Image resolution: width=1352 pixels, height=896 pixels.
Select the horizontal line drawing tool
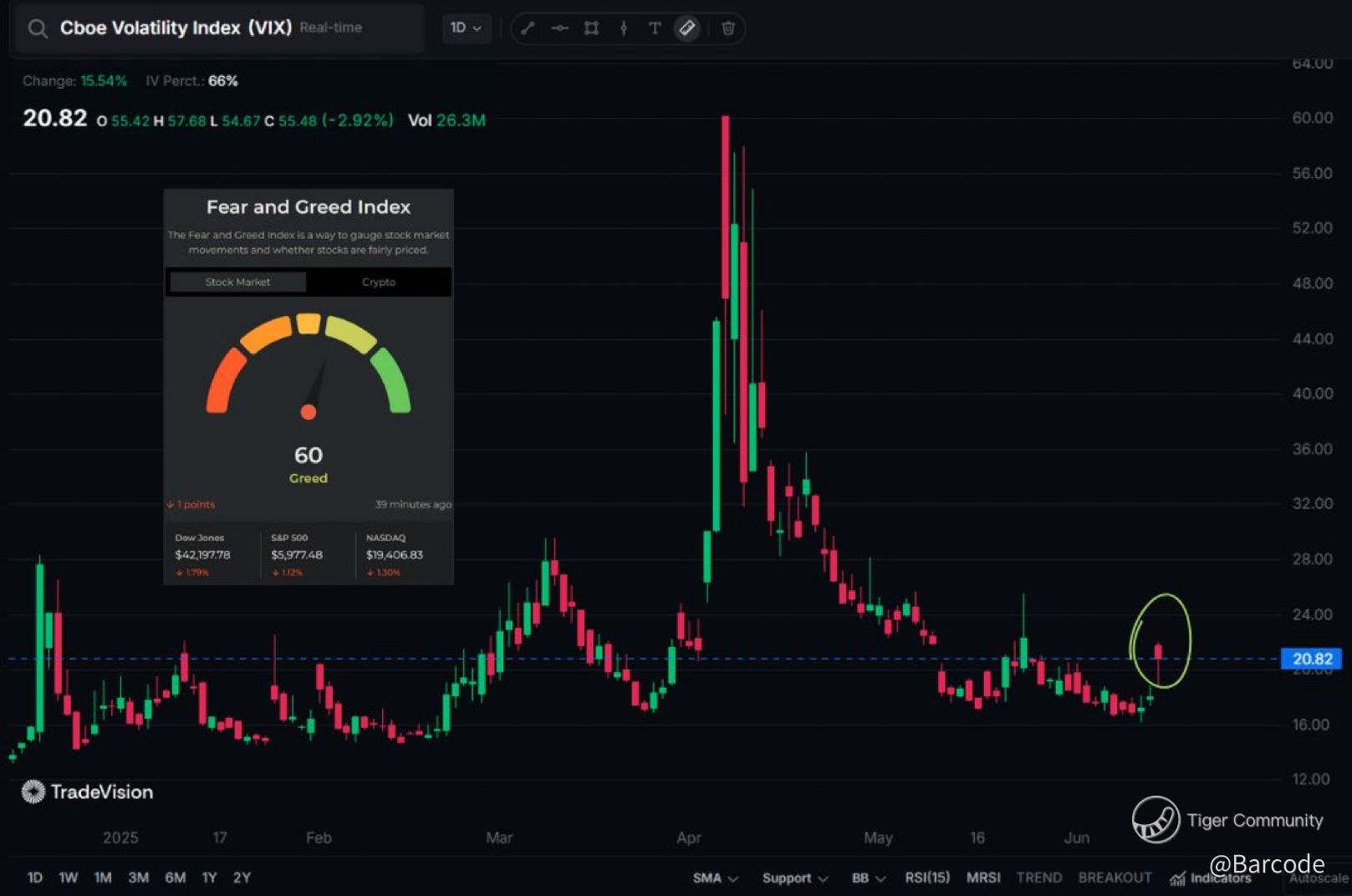click(x=559, y=28)
